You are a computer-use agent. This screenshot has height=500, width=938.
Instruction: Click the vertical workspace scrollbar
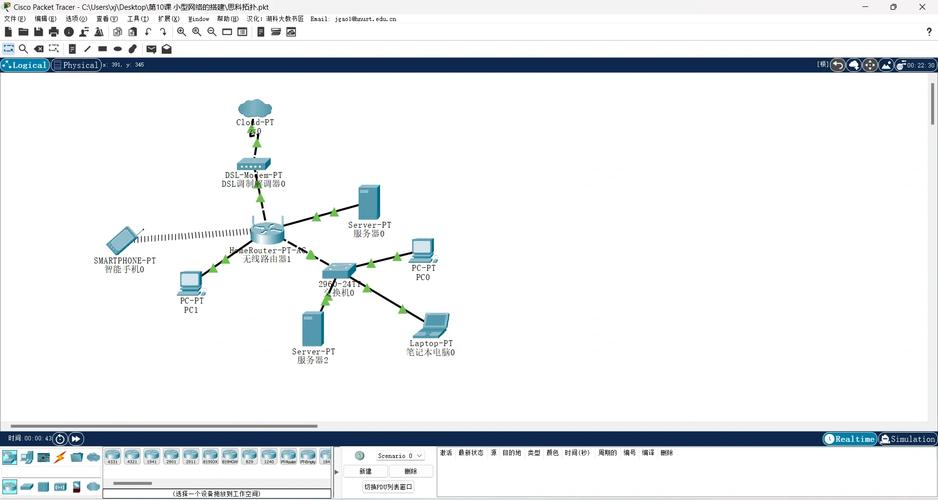(933, 104)
